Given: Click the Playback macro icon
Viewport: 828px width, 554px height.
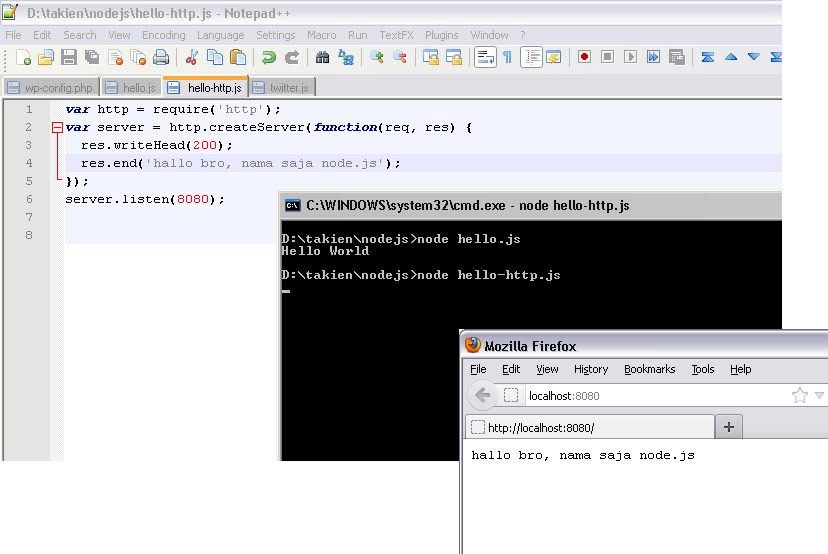Looking at the screenshot, I should [630, 57].
